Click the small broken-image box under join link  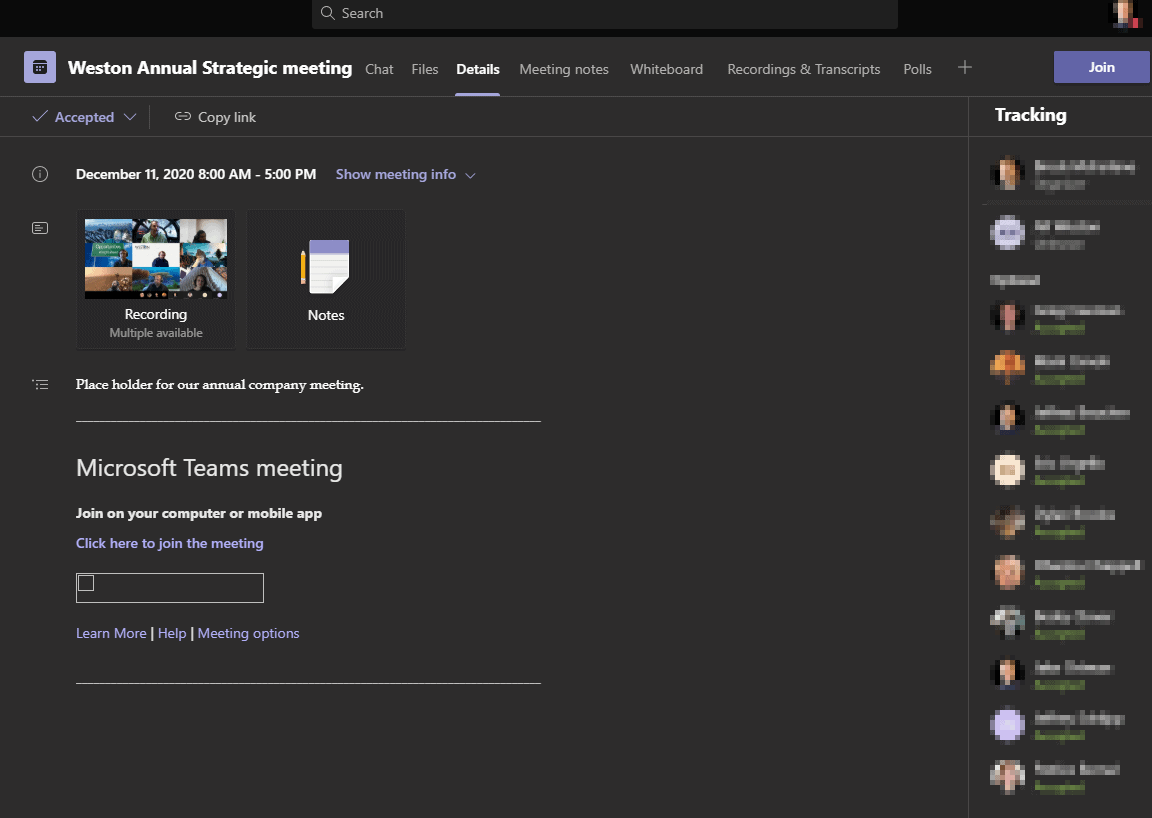pyautogui.click(x=86, y=583)
